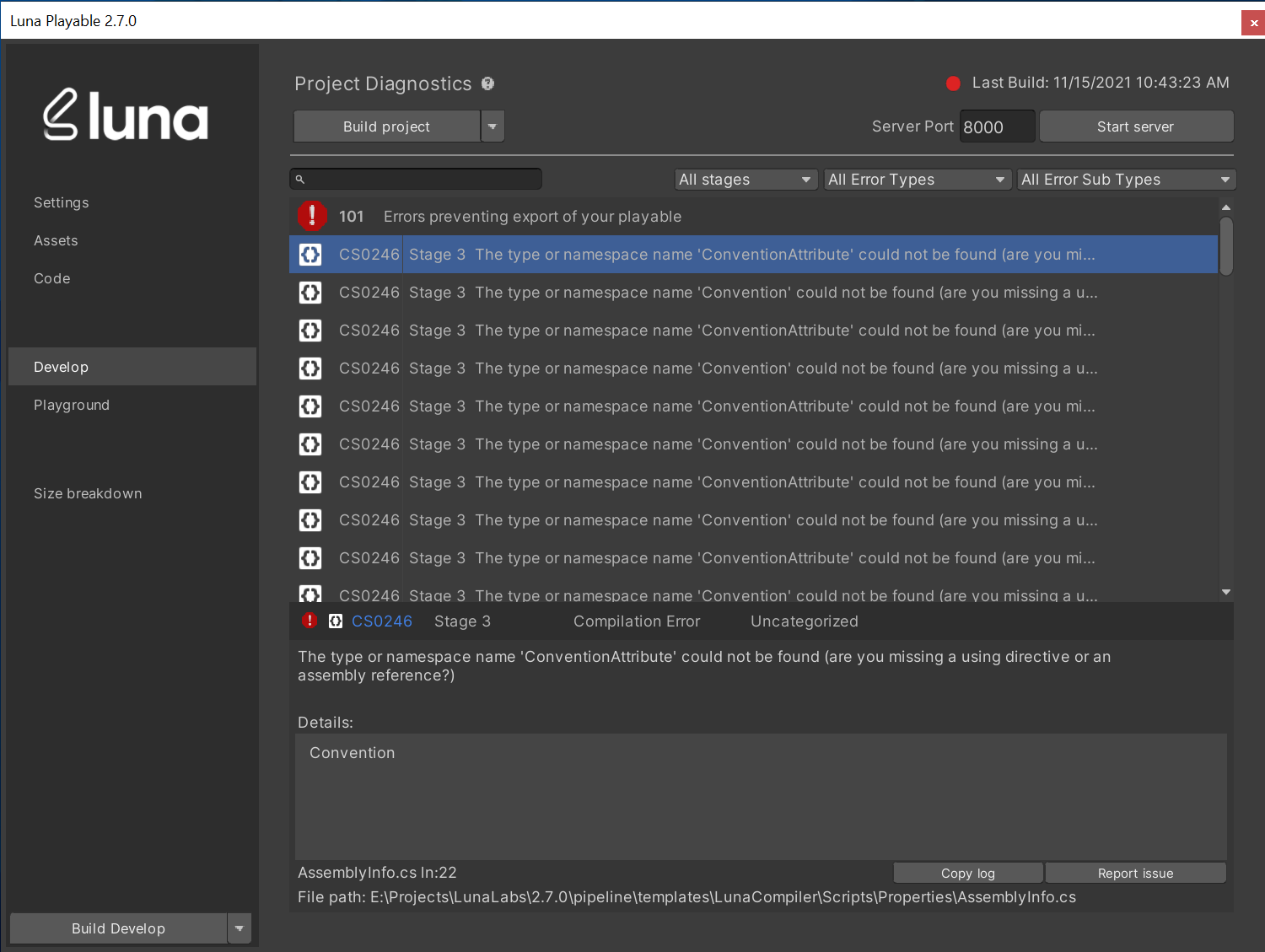The width and height of the screenshot is (1265, 952).
Task: Click the Compilation Error label
Action: click(637, 621)
